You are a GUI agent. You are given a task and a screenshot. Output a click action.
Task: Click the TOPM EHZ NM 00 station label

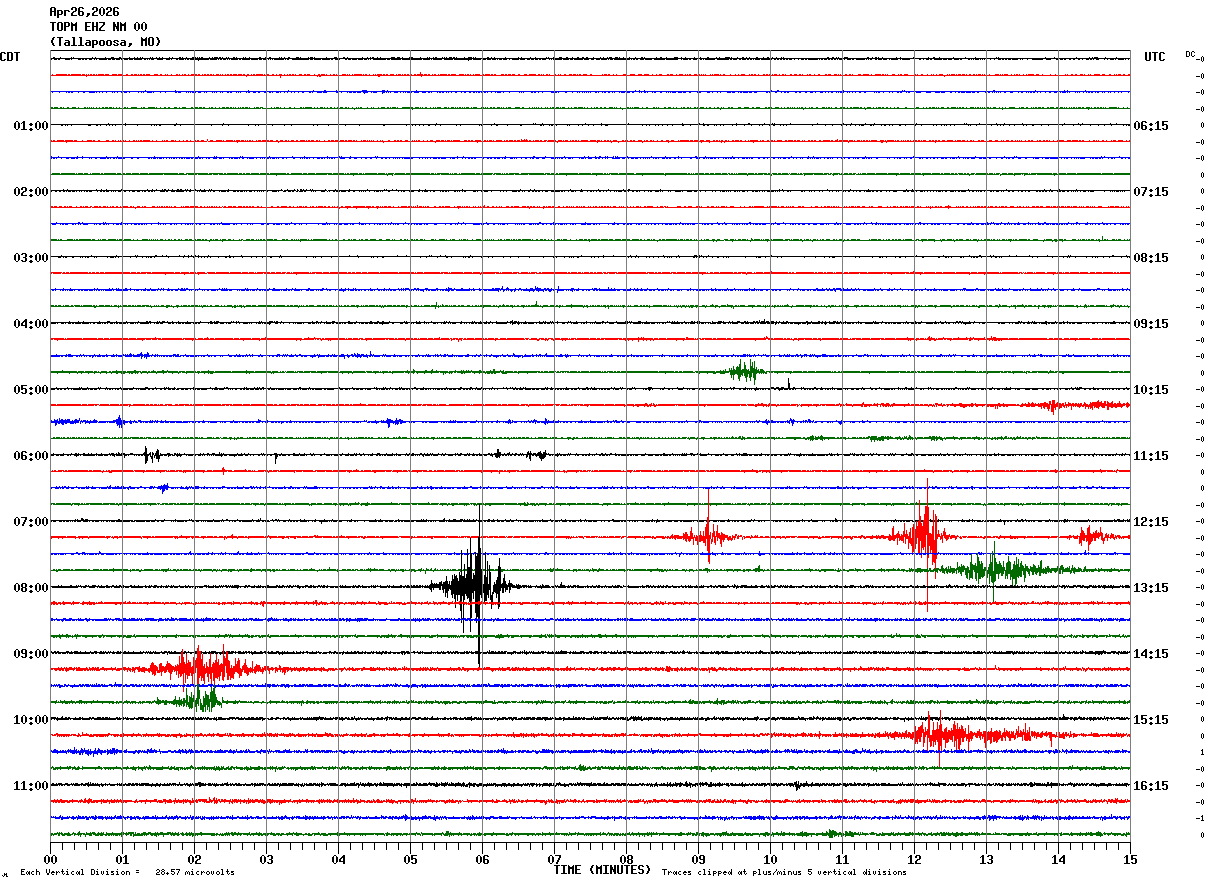(x=98, y=27)
